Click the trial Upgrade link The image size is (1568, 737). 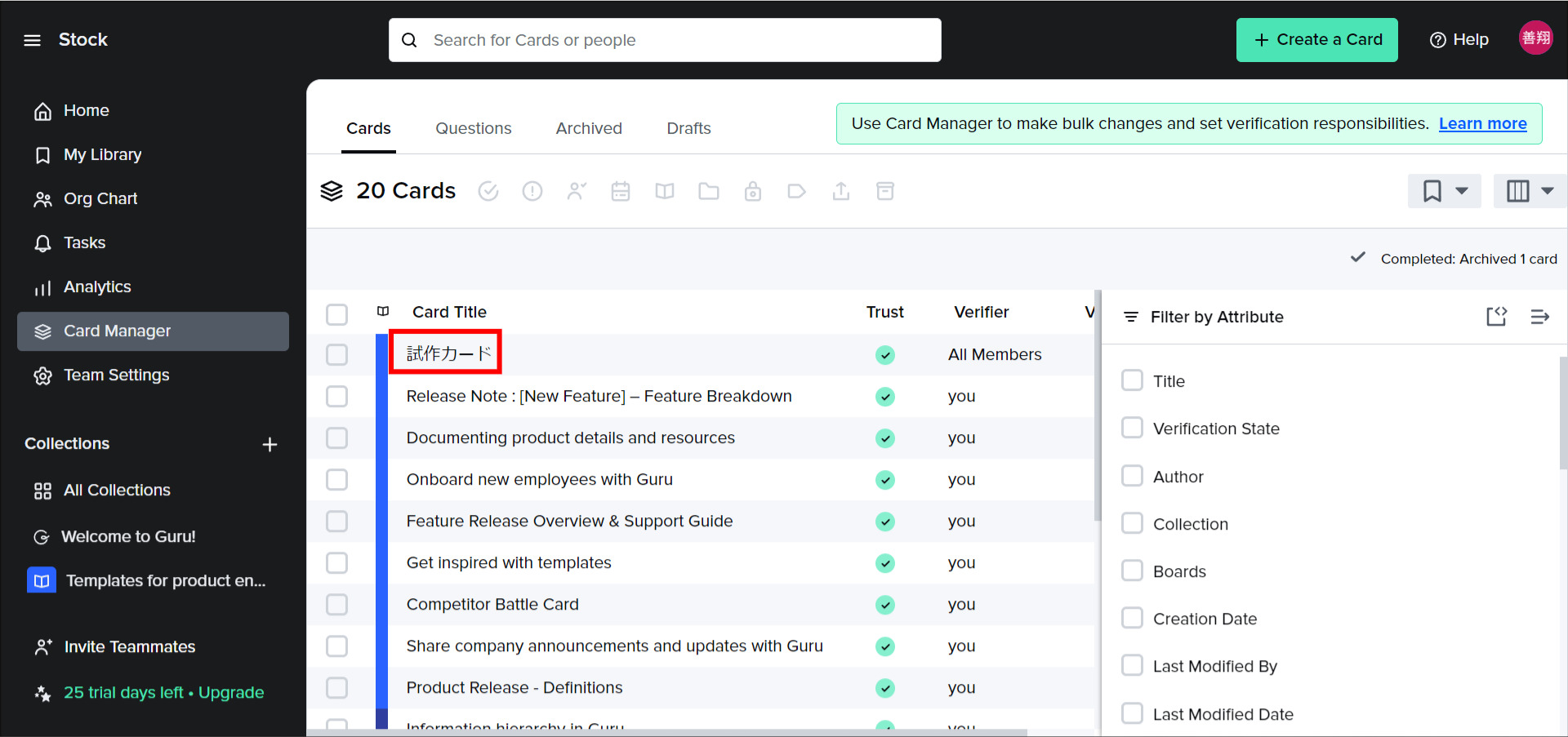(x=231, y=692)
